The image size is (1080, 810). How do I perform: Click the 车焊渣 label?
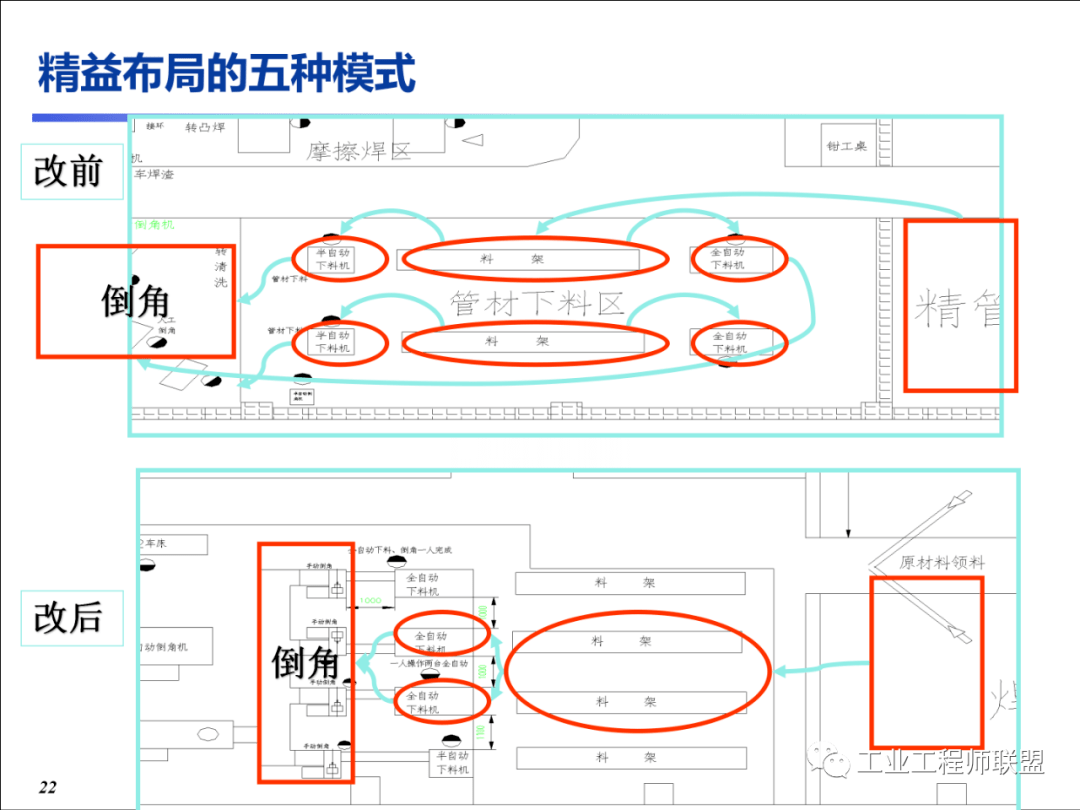click(154, 174)
